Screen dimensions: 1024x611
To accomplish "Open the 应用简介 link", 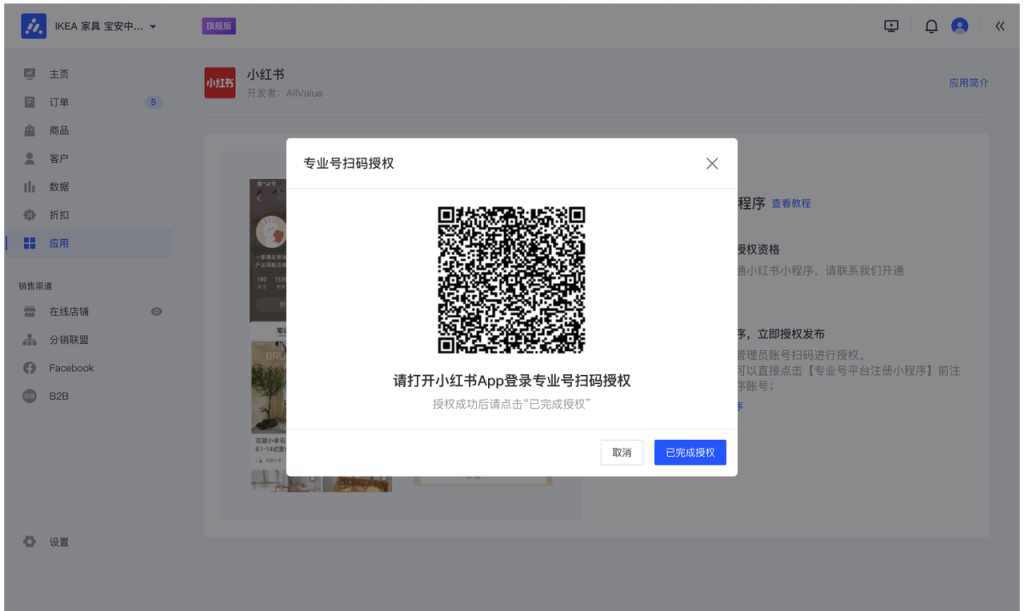I will click(968, 83).
